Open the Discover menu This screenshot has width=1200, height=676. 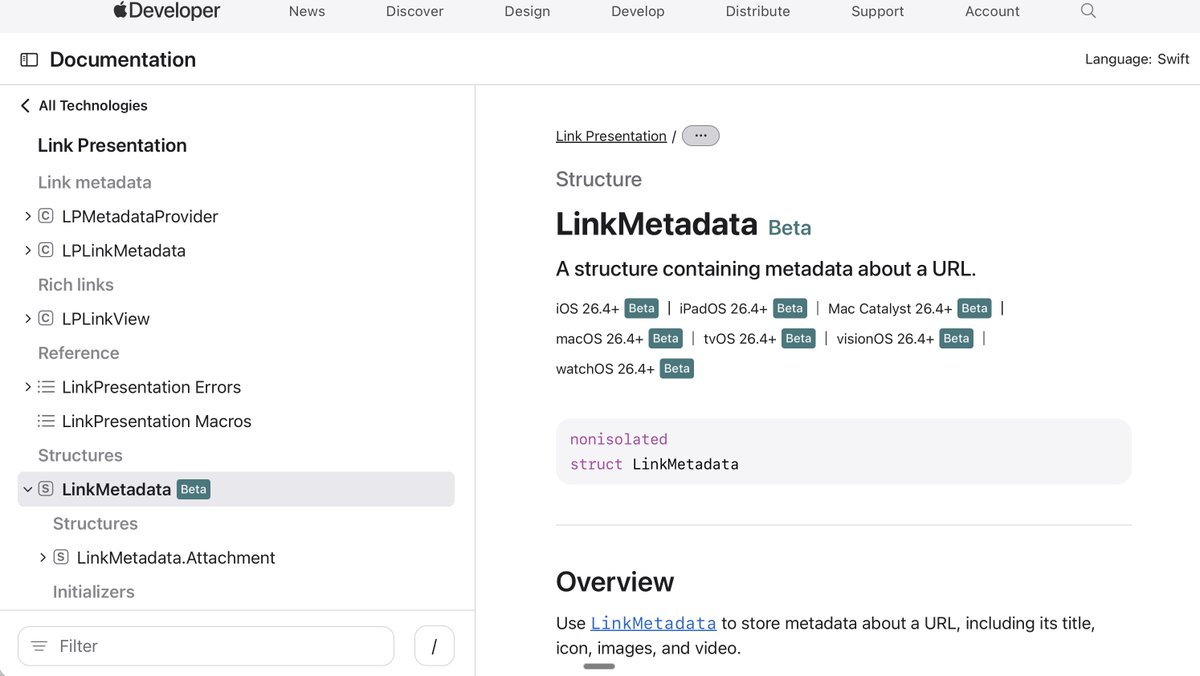point(415,11)
